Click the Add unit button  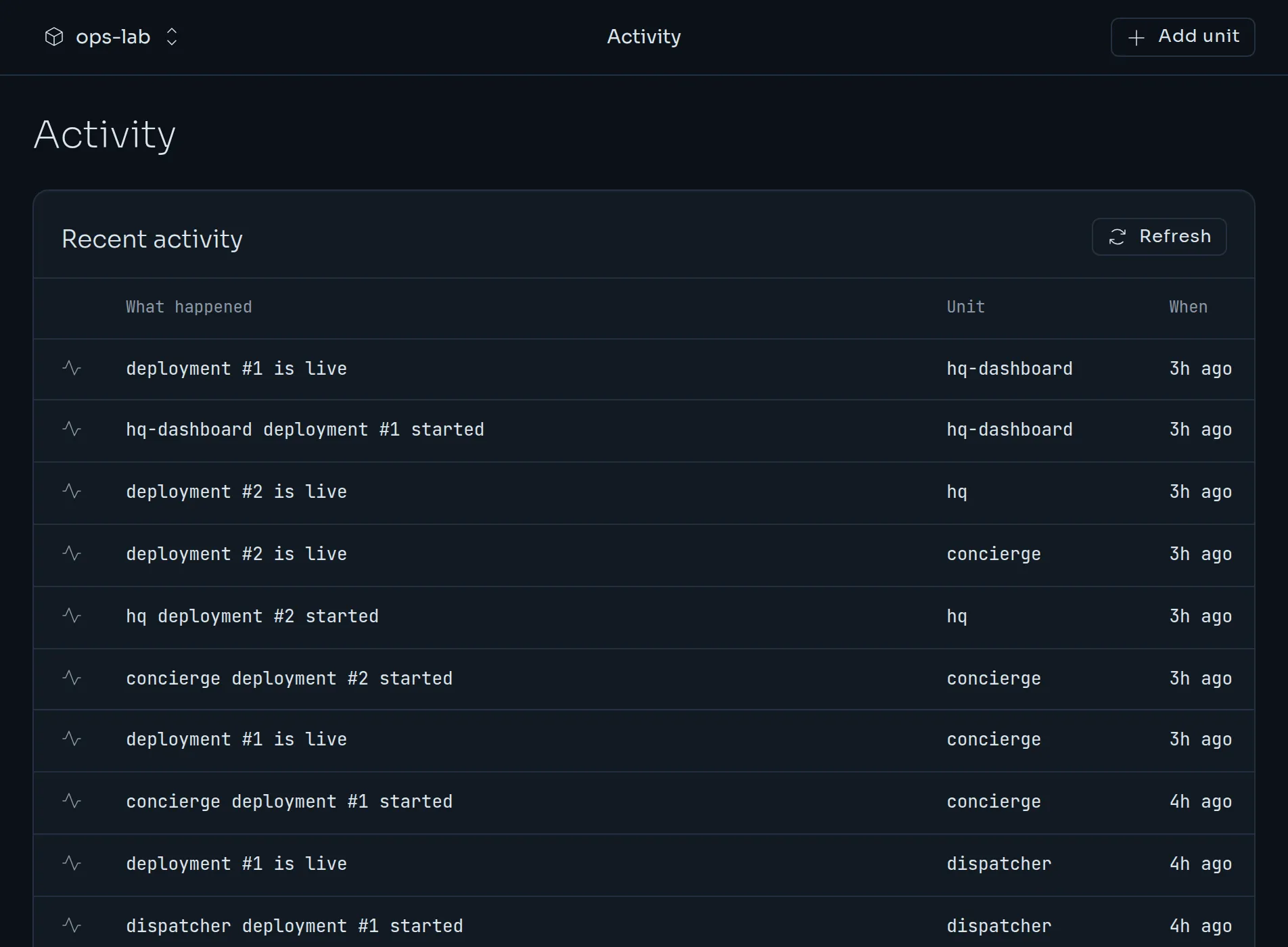point(1182,37)
